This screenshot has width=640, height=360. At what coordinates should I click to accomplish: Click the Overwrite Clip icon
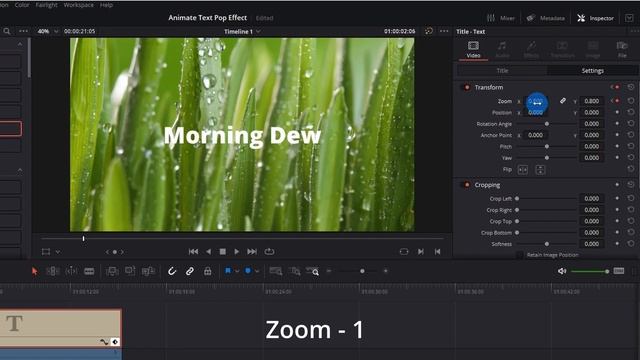pos(130,271)
